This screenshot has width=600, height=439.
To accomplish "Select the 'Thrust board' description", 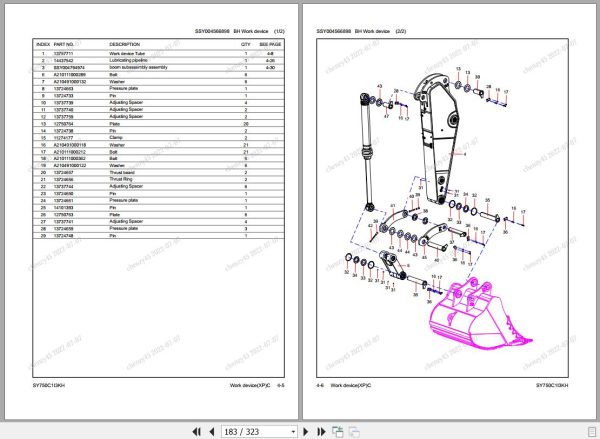I will pos(122,173).
